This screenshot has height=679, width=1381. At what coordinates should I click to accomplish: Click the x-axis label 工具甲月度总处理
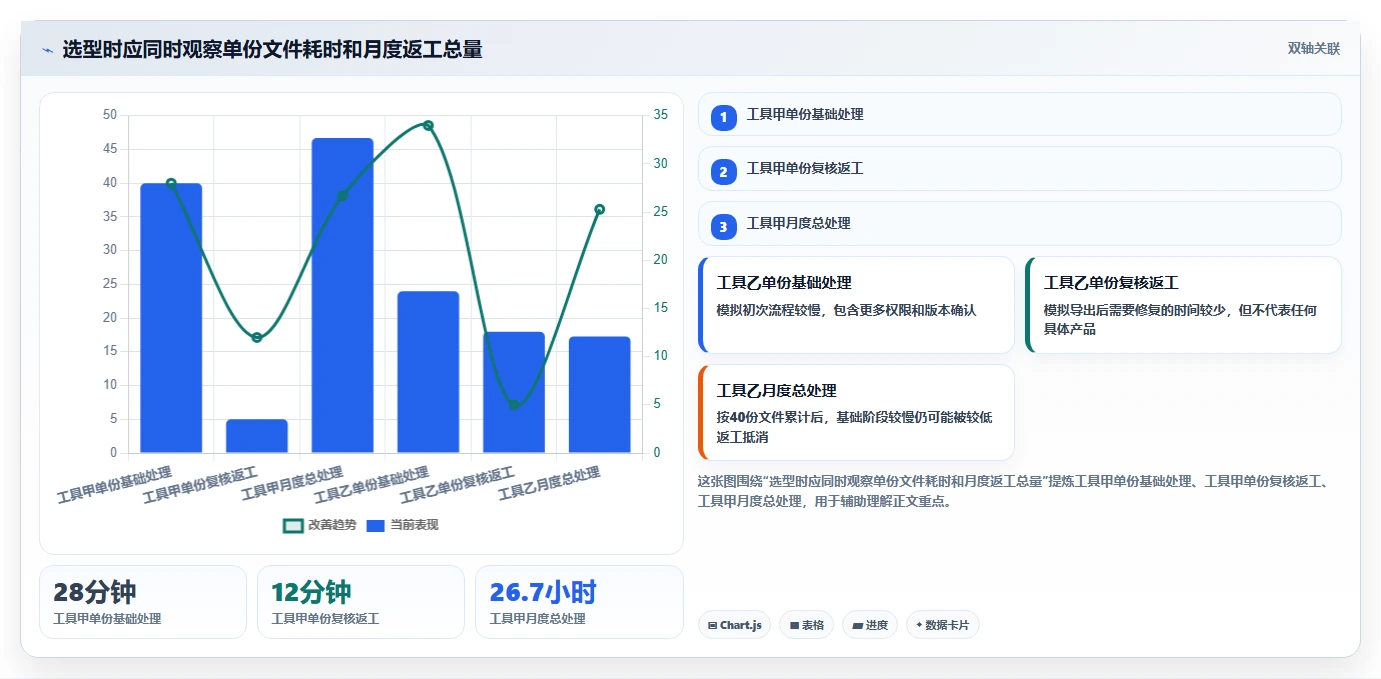pyautogui.click(x=293, y=482)
